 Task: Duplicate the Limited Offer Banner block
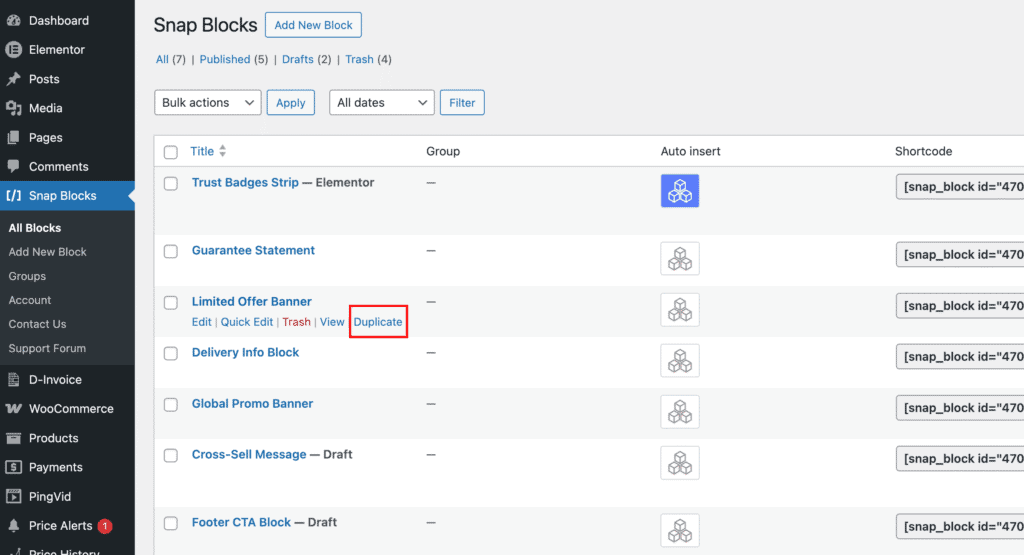[x=378, y=322]
